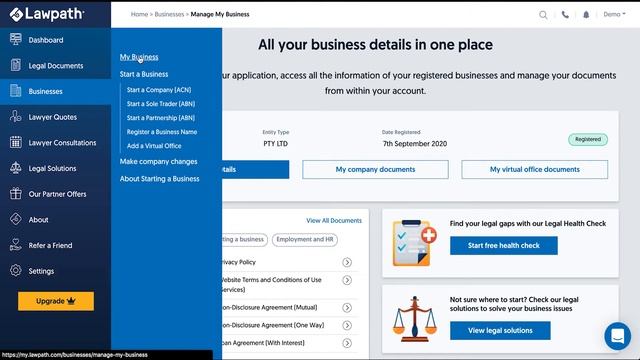640x360 pixels.
Task: Click the Home breadcrumb link
Action: click(139, 14)
